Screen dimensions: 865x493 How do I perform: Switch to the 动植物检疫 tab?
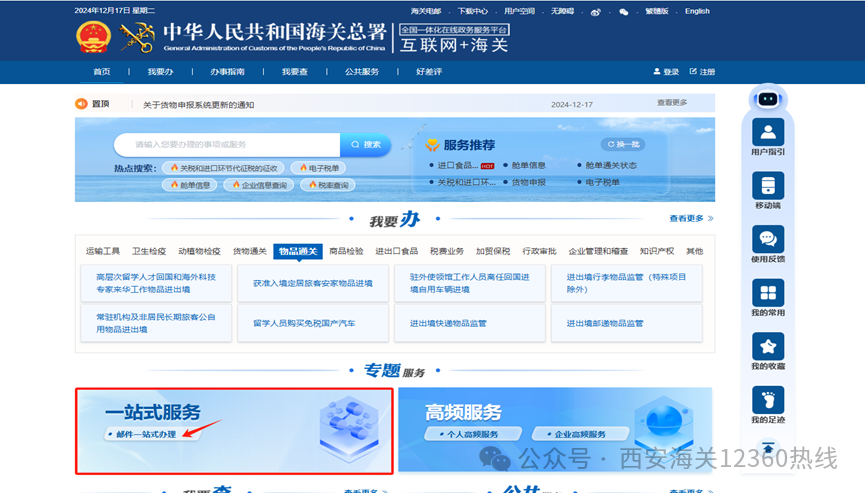coord(199,251)
